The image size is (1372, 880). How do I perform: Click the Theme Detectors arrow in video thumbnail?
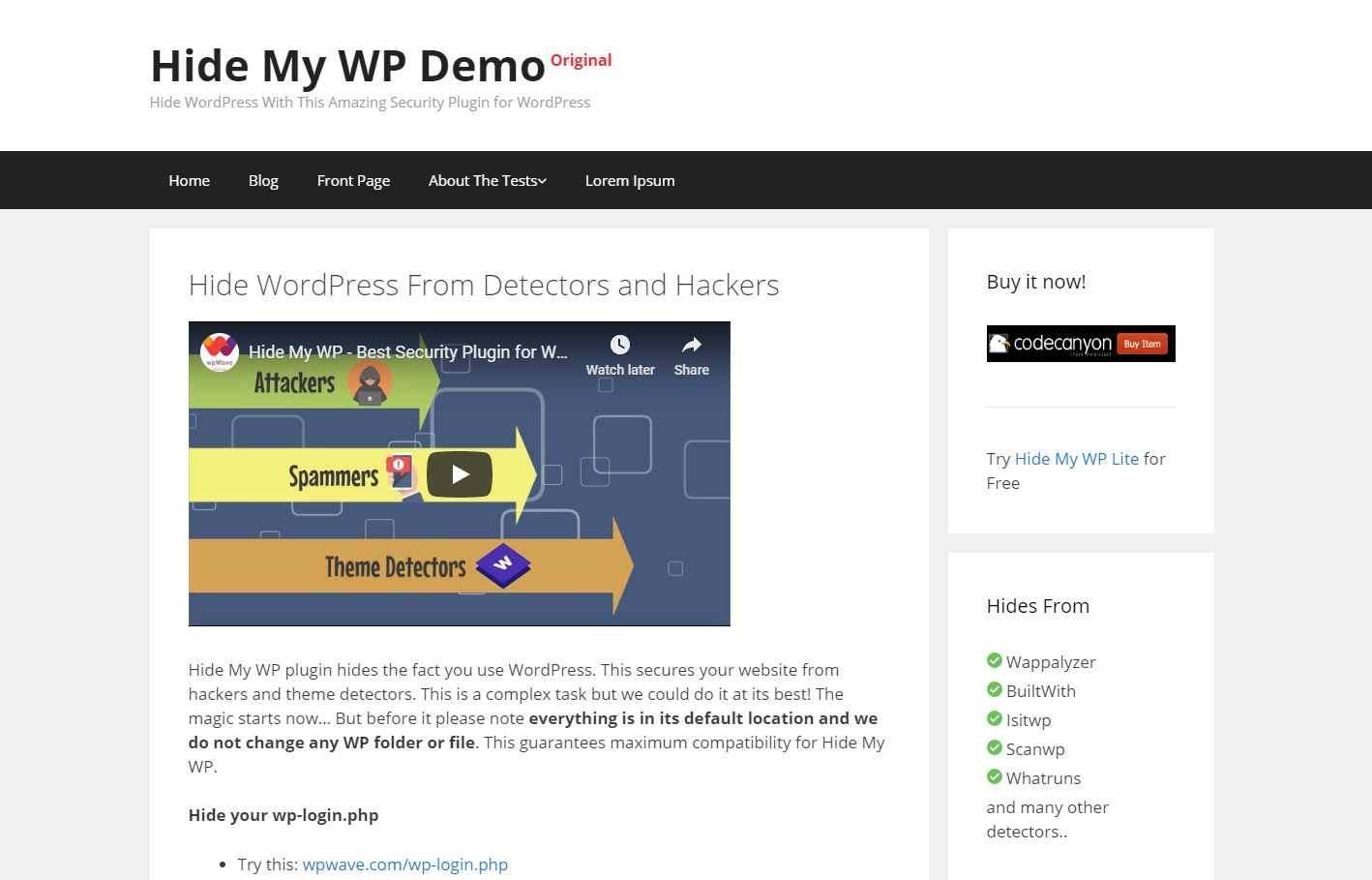point(411,567)
